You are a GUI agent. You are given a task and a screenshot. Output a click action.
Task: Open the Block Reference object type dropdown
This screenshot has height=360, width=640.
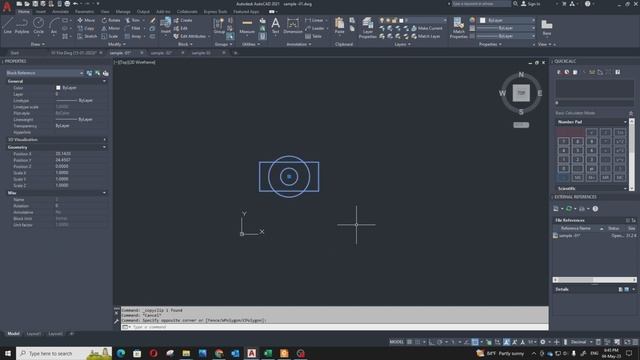(x=45, y=73)
